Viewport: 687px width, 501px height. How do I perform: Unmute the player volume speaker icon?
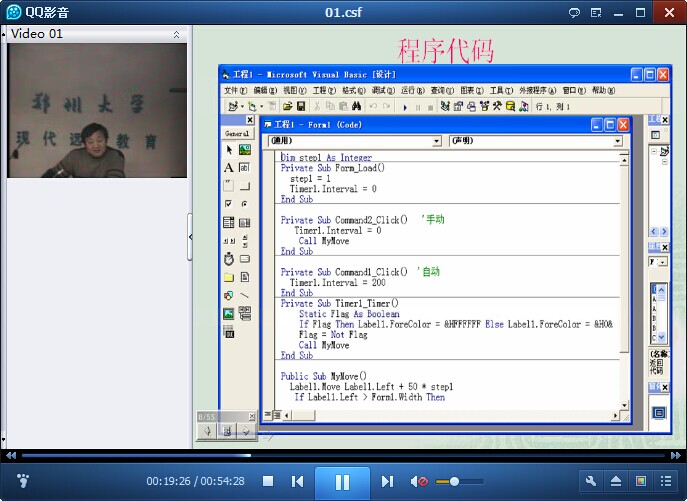[418, 482]
